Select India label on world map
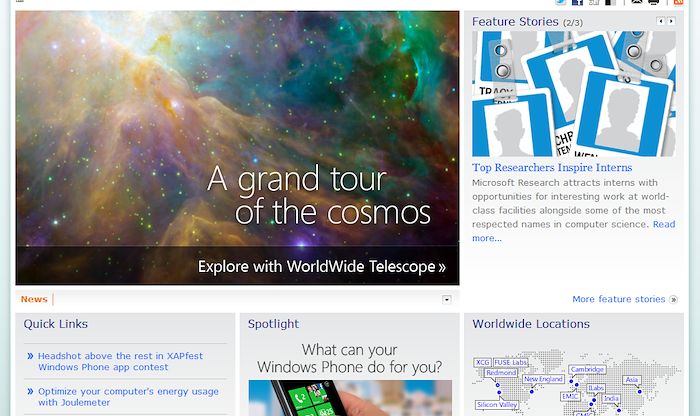The width and height of the screenshot is (700, 416). pyautogui.click(x=611, y=399)
